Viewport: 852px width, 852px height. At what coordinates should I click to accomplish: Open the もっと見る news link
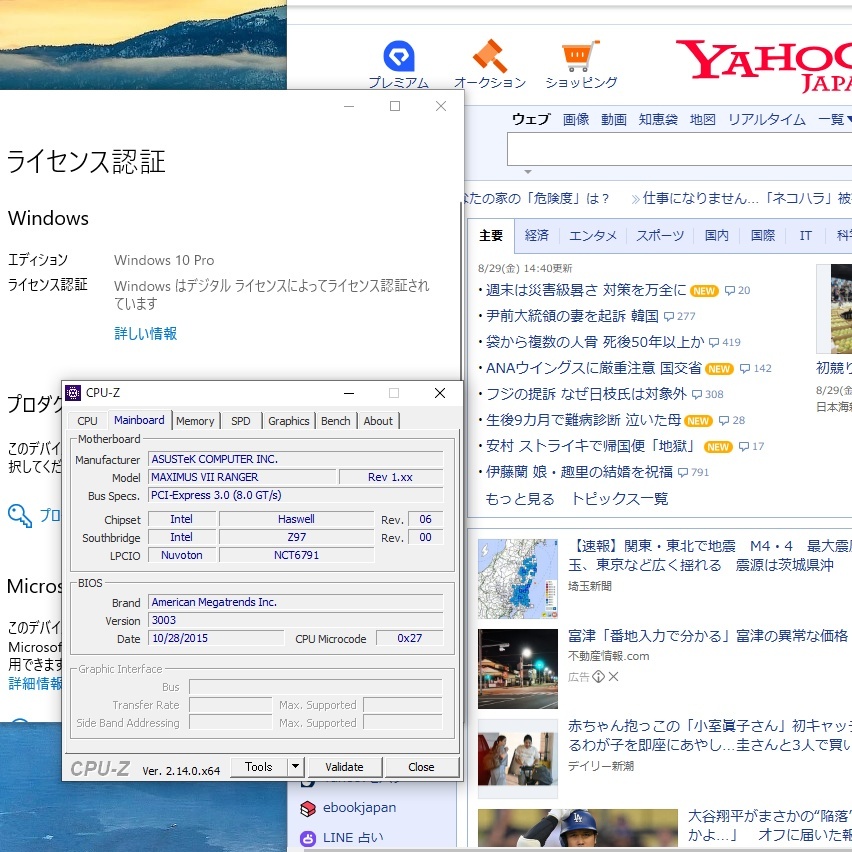[519, 498]
